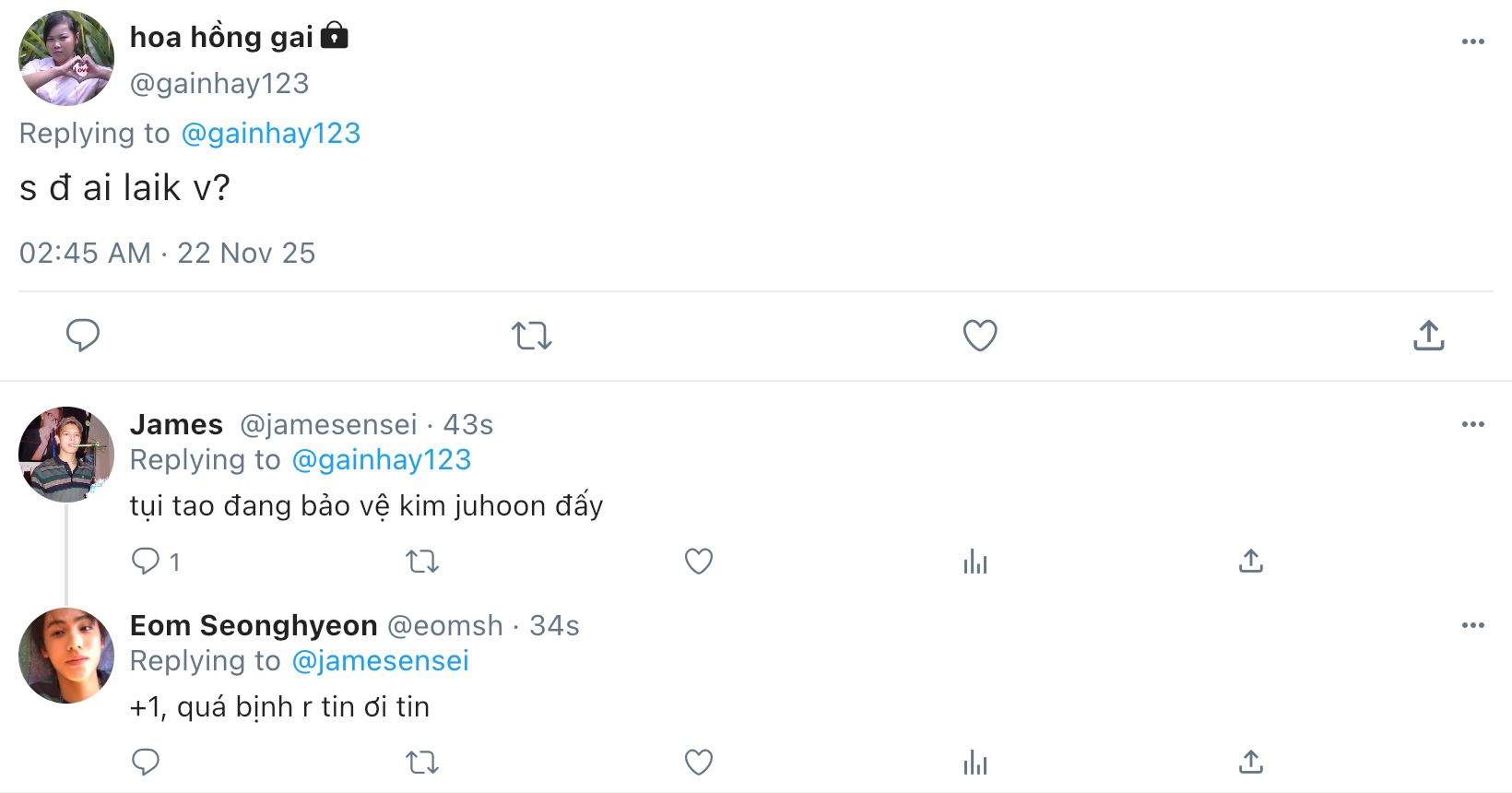This screenshot has height=793, width=1512.
Task: Like the main tweet 's đ ai laik v?'
Action: pos(979,335)
